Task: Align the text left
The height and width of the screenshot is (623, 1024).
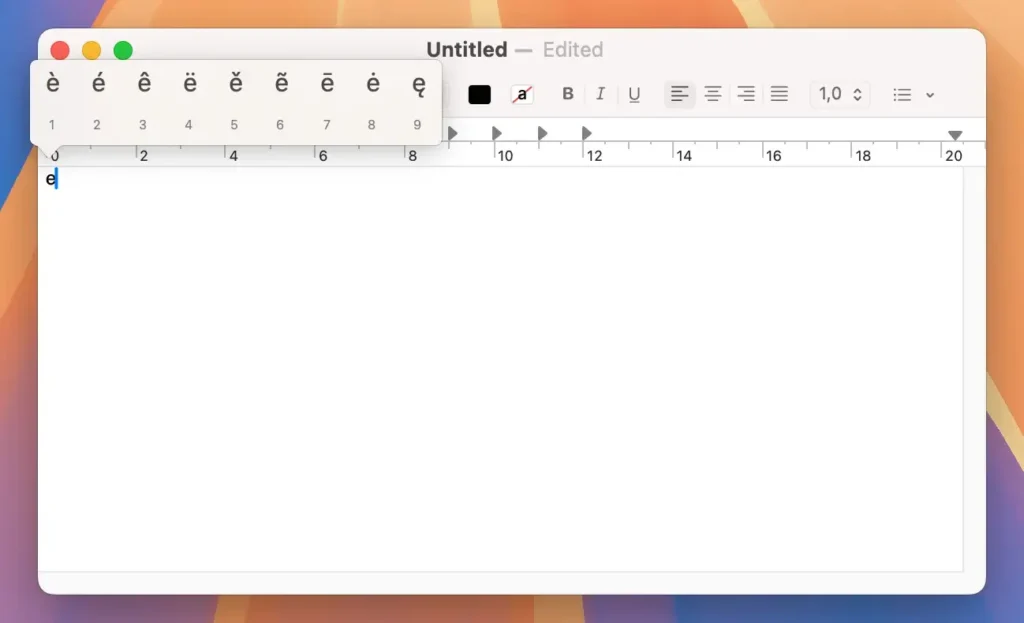Action: coord(679,94)
